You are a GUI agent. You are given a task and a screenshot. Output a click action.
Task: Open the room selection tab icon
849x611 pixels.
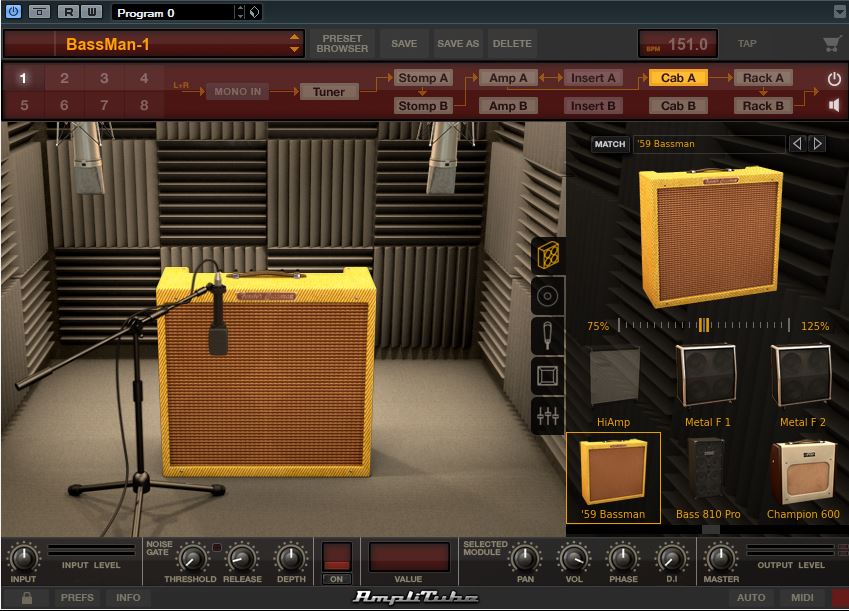point(548,377)
